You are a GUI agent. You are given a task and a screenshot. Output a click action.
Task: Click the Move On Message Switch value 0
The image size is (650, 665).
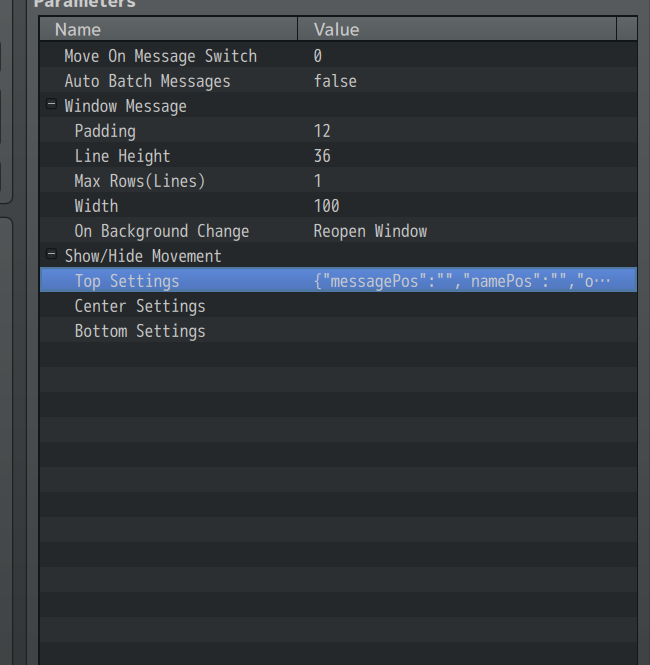(x=318, y=56)
